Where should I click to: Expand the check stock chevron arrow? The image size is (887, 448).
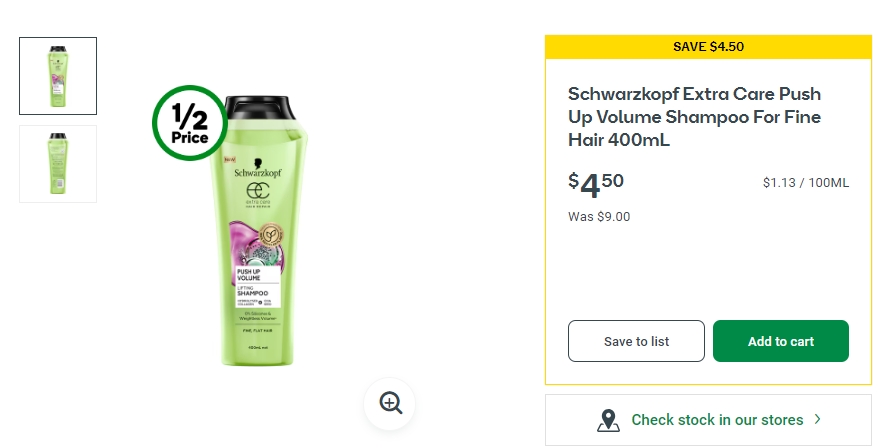(817, 419)
